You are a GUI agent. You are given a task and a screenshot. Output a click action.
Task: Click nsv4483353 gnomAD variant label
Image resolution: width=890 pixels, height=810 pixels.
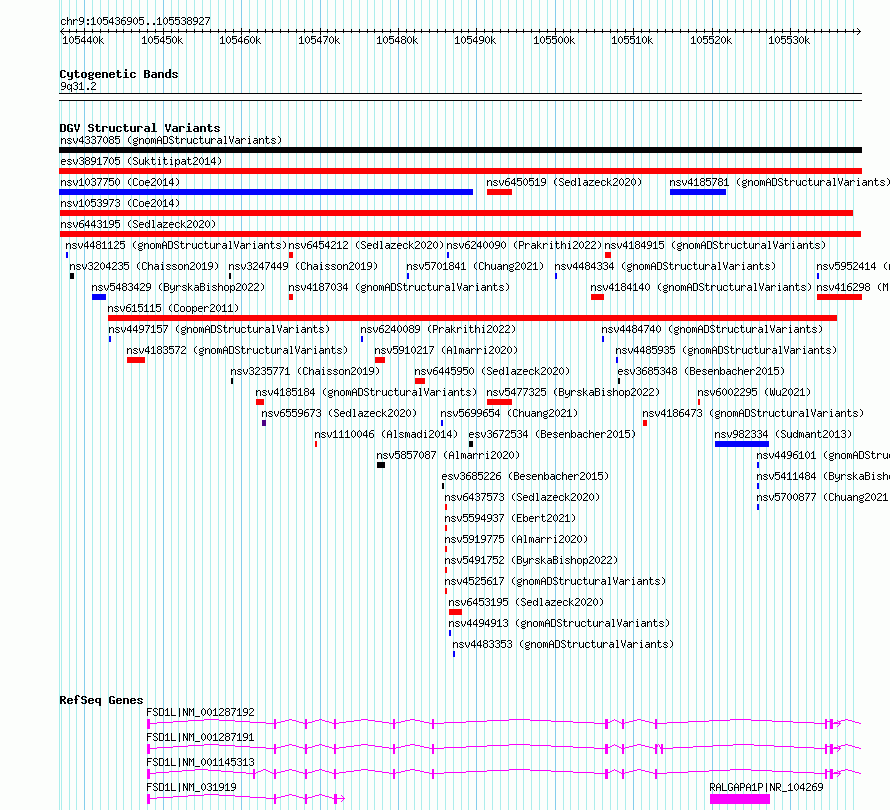pyautogui.click(x=563, y=644)
